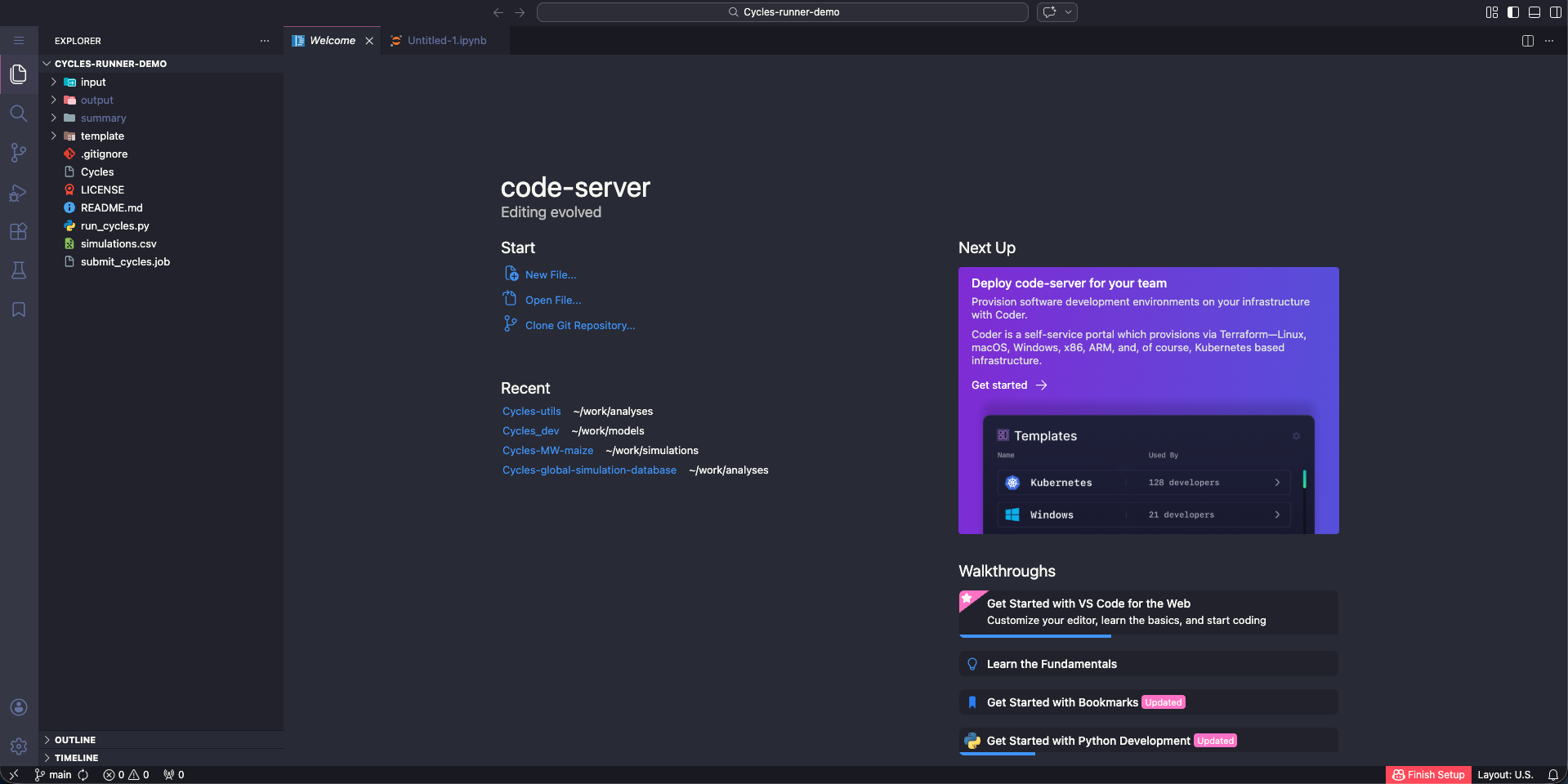The image size is (1568, 784).
Task: Expand the input folder
Action: pyautogui.click(x=161, y=82)
